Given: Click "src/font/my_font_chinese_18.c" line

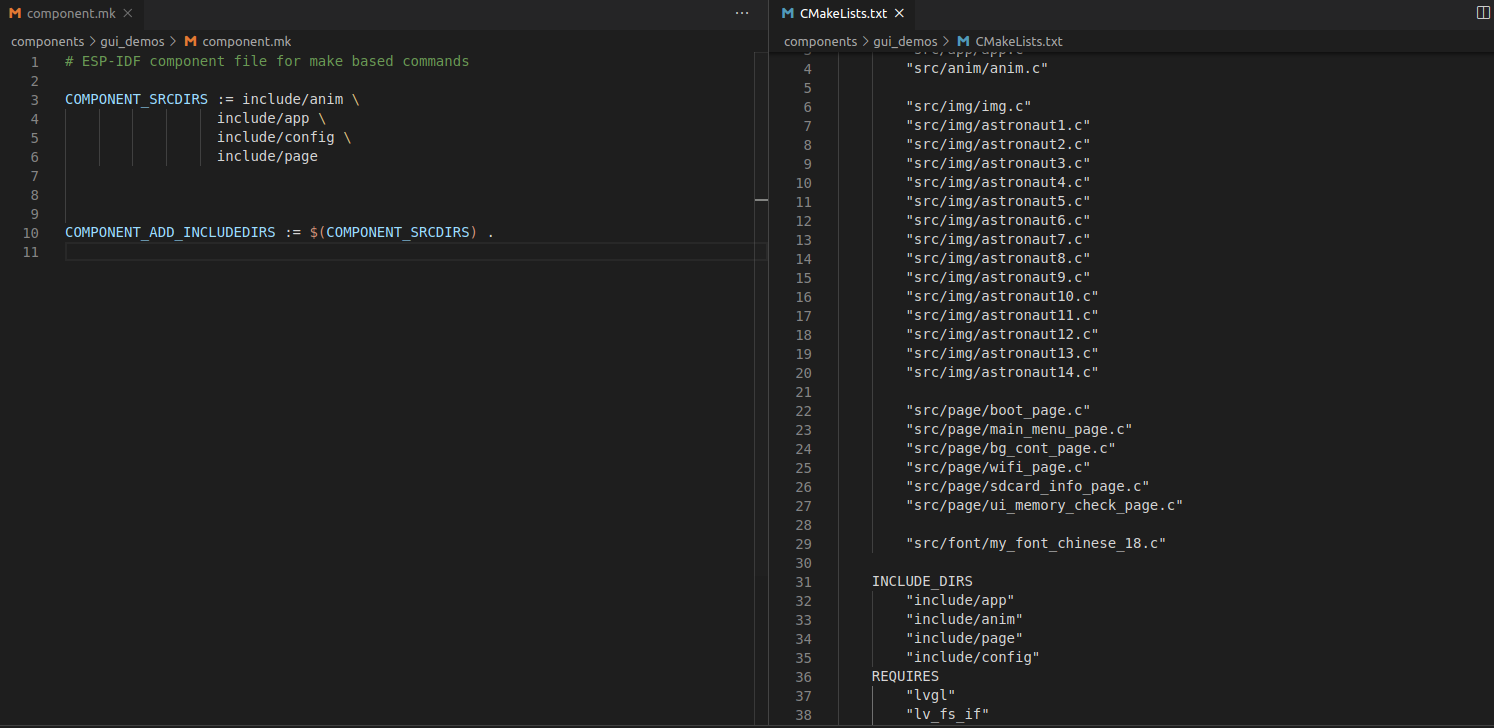Looking at the screenshot, I should pos(1036,544).
